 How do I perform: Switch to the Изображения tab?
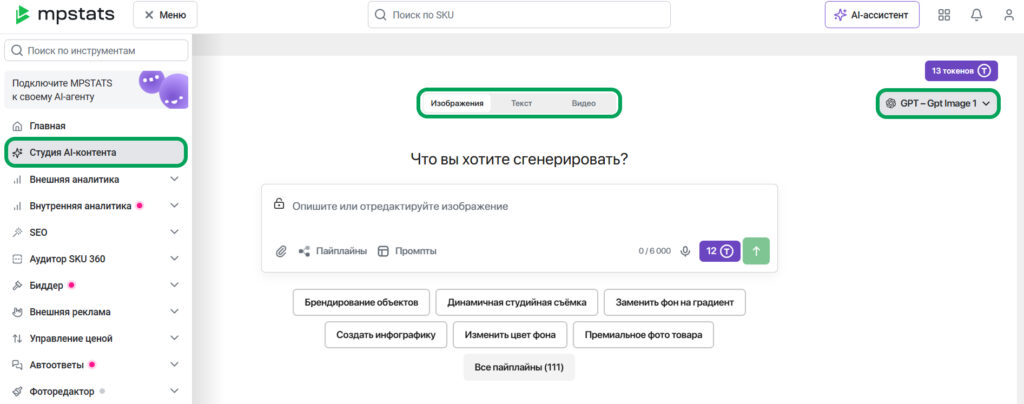tap(456, 103)
